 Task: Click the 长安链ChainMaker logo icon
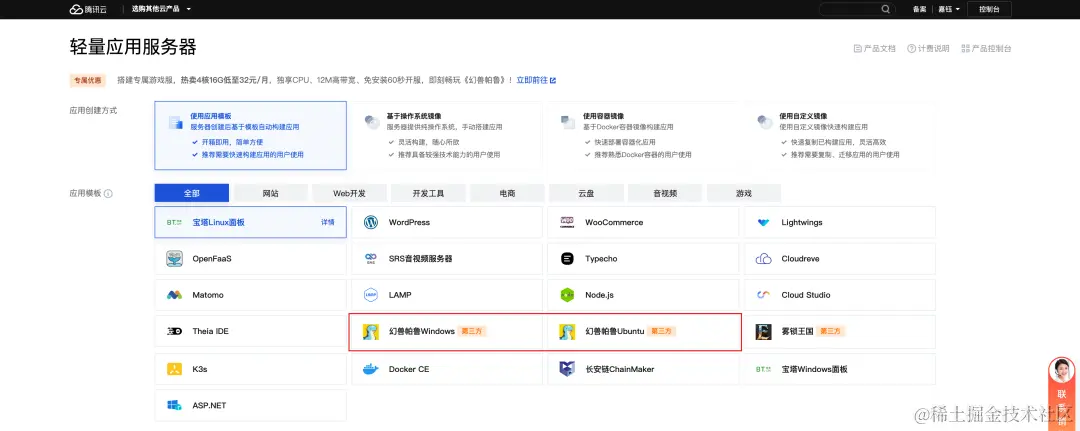click(567, 369)
